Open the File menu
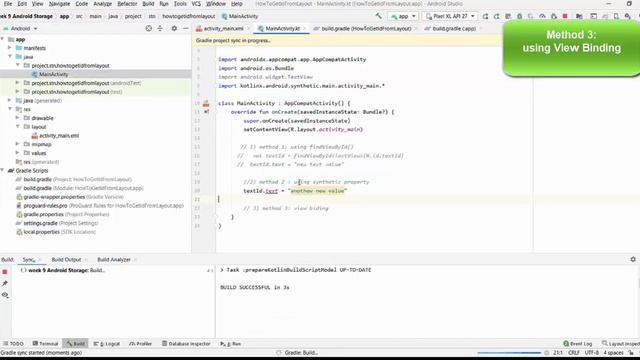Screen dimensions: 640x360 [x=8, y=4]
